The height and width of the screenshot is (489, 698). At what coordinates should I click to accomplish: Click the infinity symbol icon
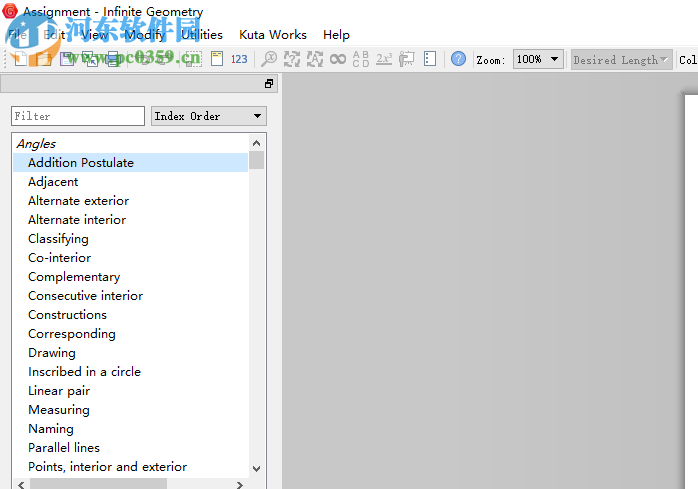click(x=338, y=59)
